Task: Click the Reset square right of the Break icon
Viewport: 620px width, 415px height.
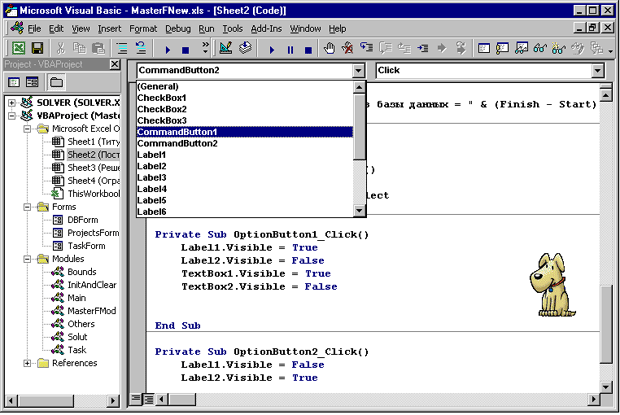Action: 308,49
